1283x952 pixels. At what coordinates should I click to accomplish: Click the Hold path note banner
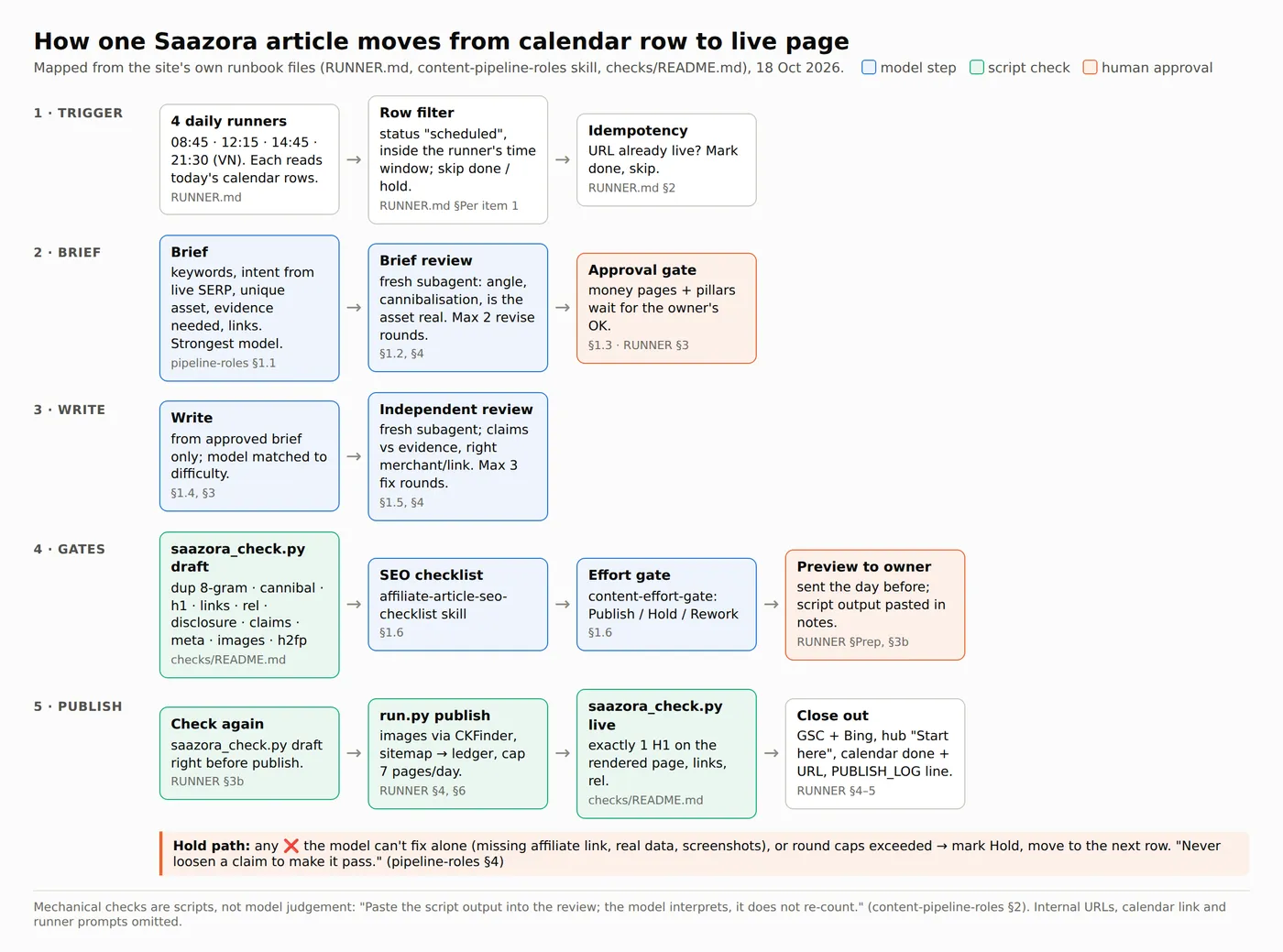click(x=704, y=854)
